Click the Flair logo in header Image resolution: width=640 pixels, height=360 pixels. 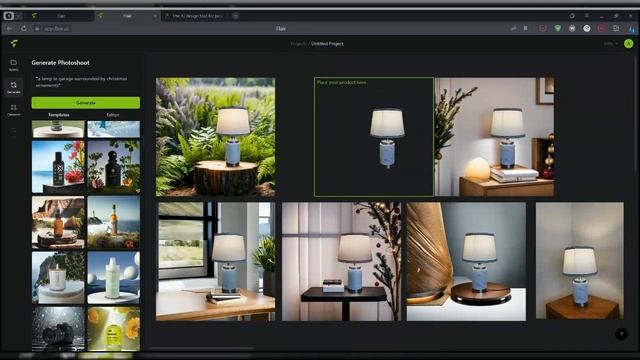click(x=14, y=43)
